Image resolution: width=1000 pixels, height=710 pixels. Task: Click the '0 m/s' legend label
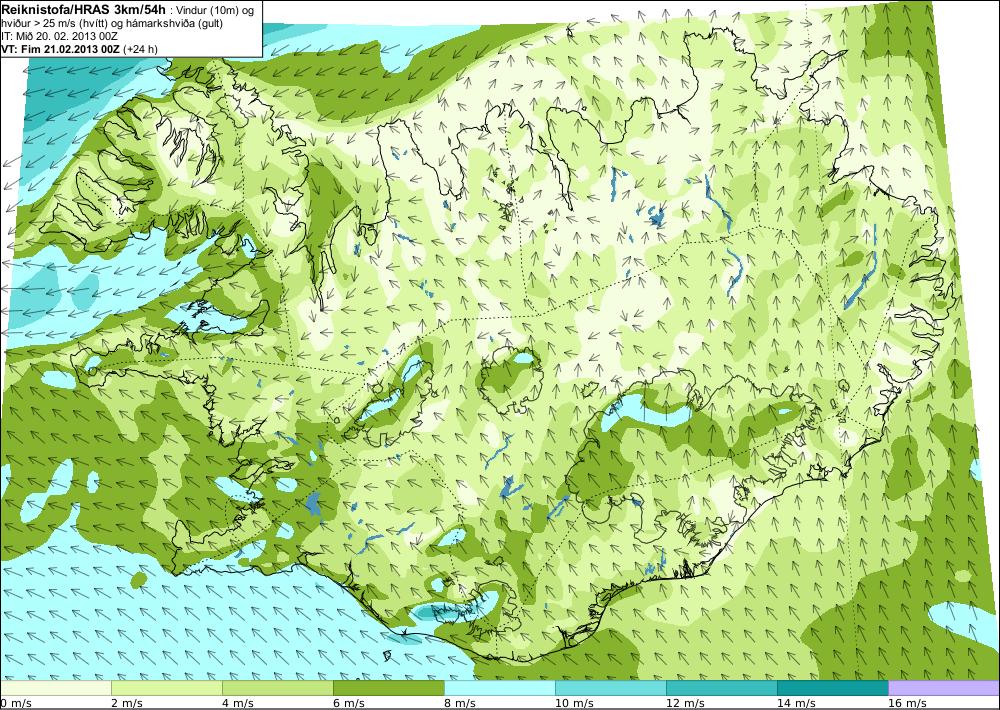(x=16, y=703)
